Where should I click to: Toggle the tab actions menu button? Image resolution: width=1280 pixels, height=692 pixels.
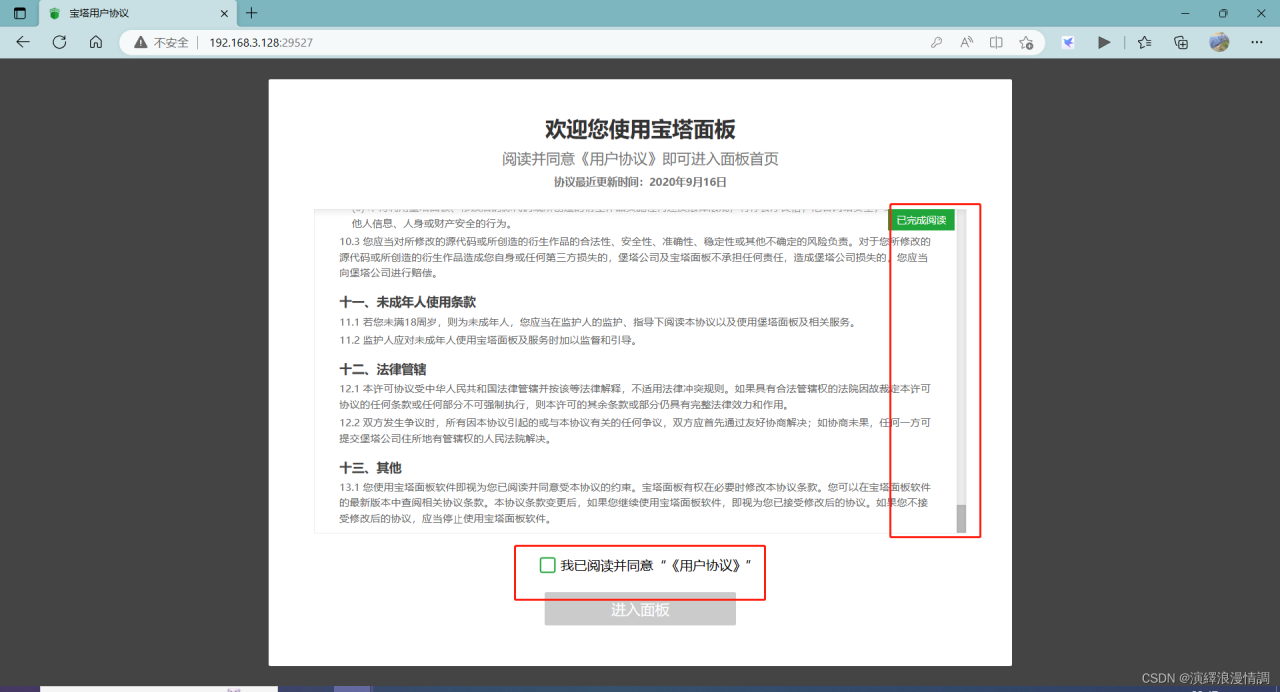(x=18, y=15)
